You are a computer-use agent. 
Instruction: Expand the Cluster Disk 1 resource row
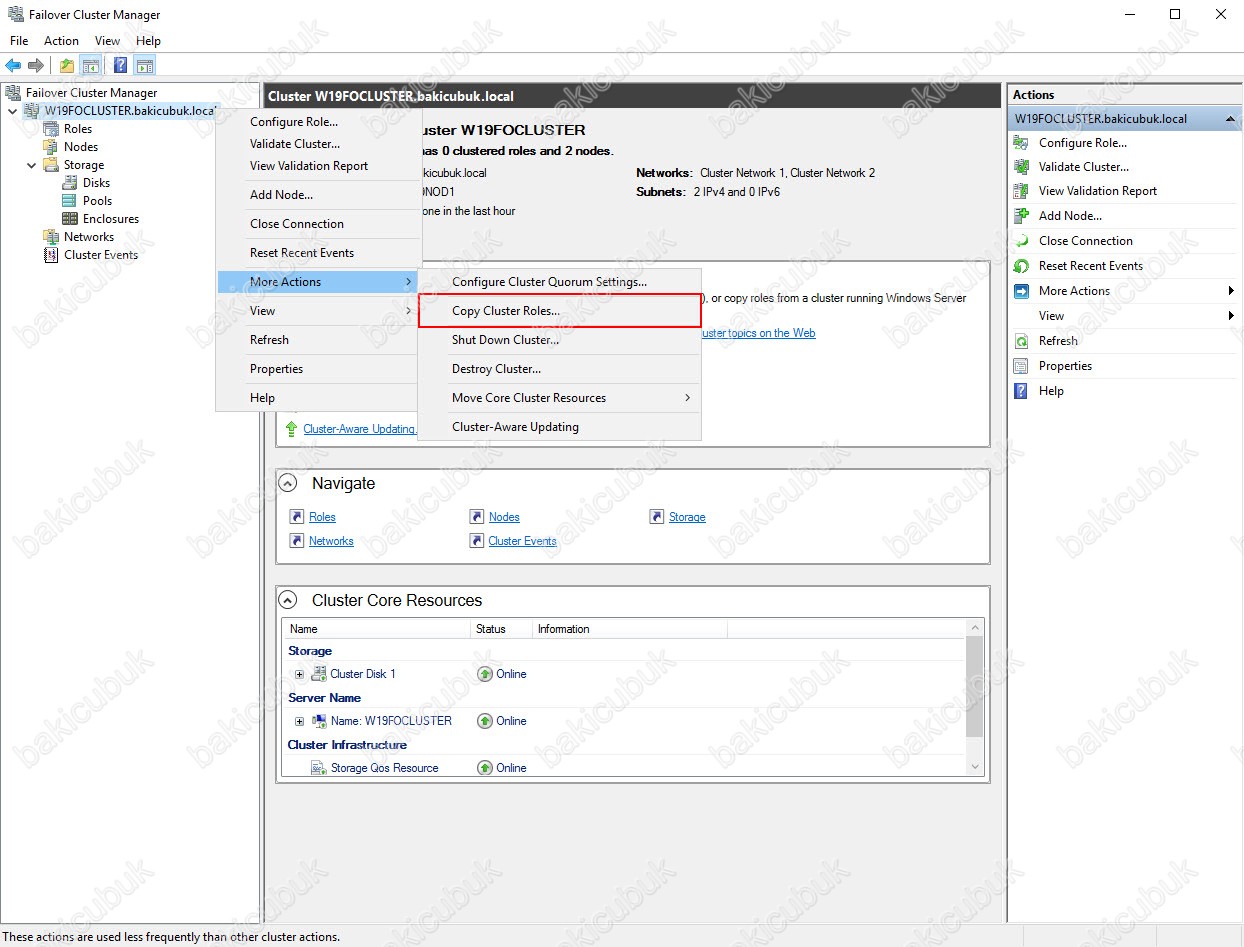(299, 674)
